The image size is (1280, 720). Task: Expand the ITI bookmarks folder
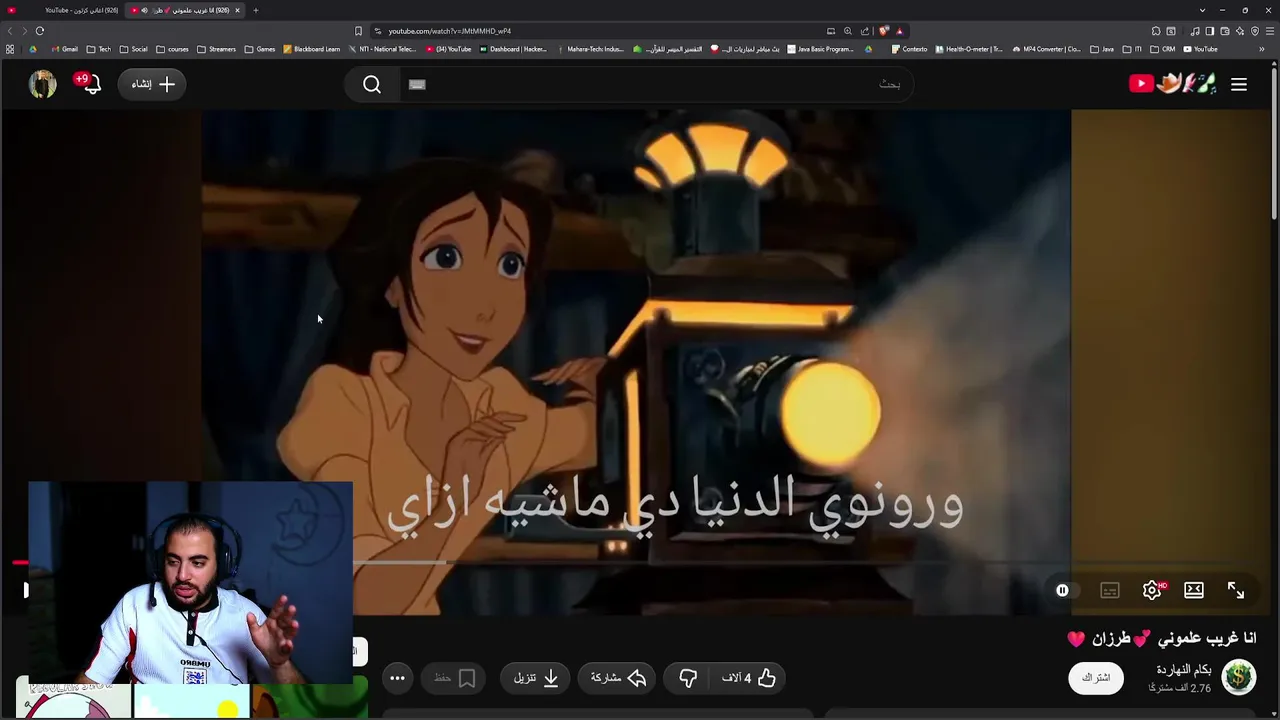tap(1132, 49)
